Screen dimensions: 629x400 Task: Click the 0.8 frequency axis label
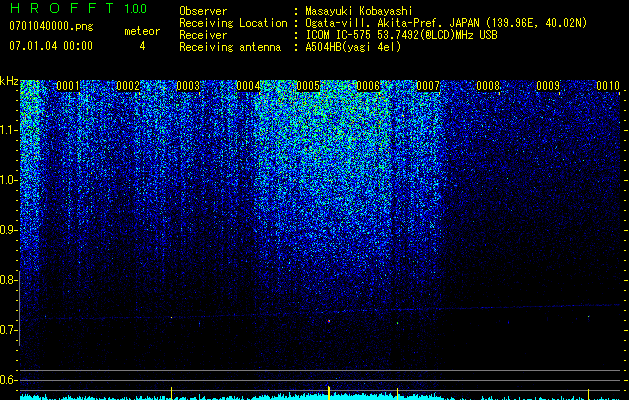click(x=8, y=280)
